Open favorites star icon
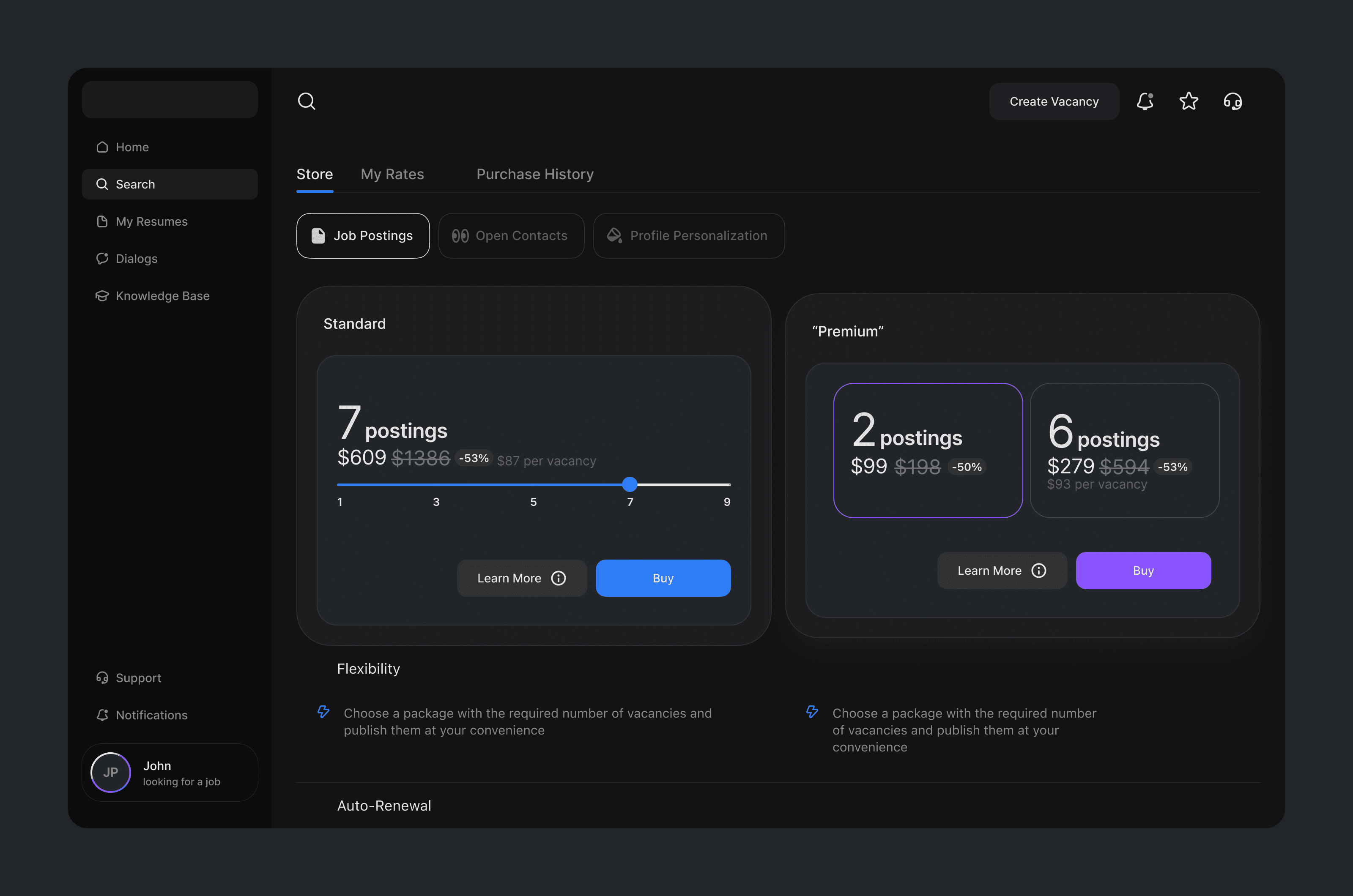 coord(1189,101)
